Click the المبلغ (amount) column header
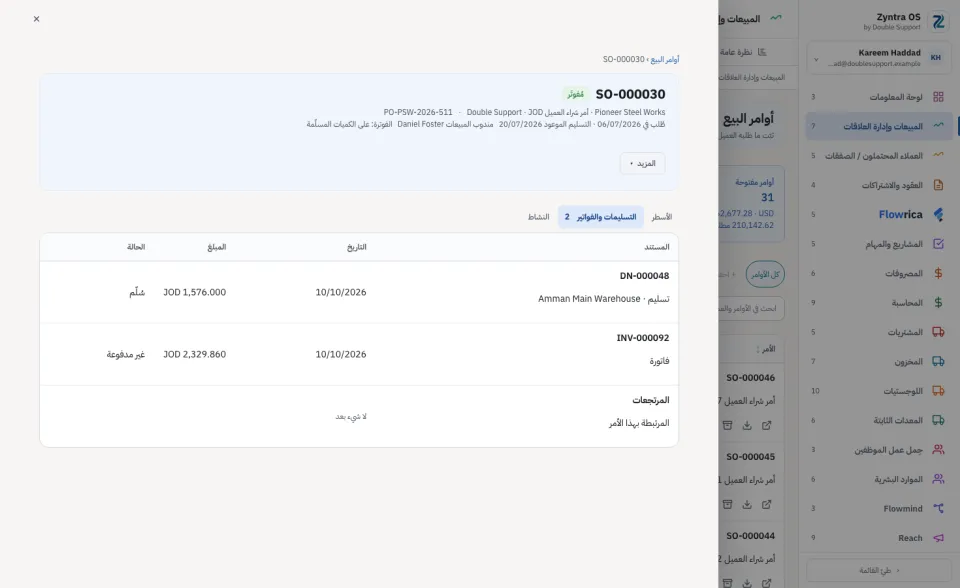The width and height of the screenshot is (960, 588). (217, 247)
